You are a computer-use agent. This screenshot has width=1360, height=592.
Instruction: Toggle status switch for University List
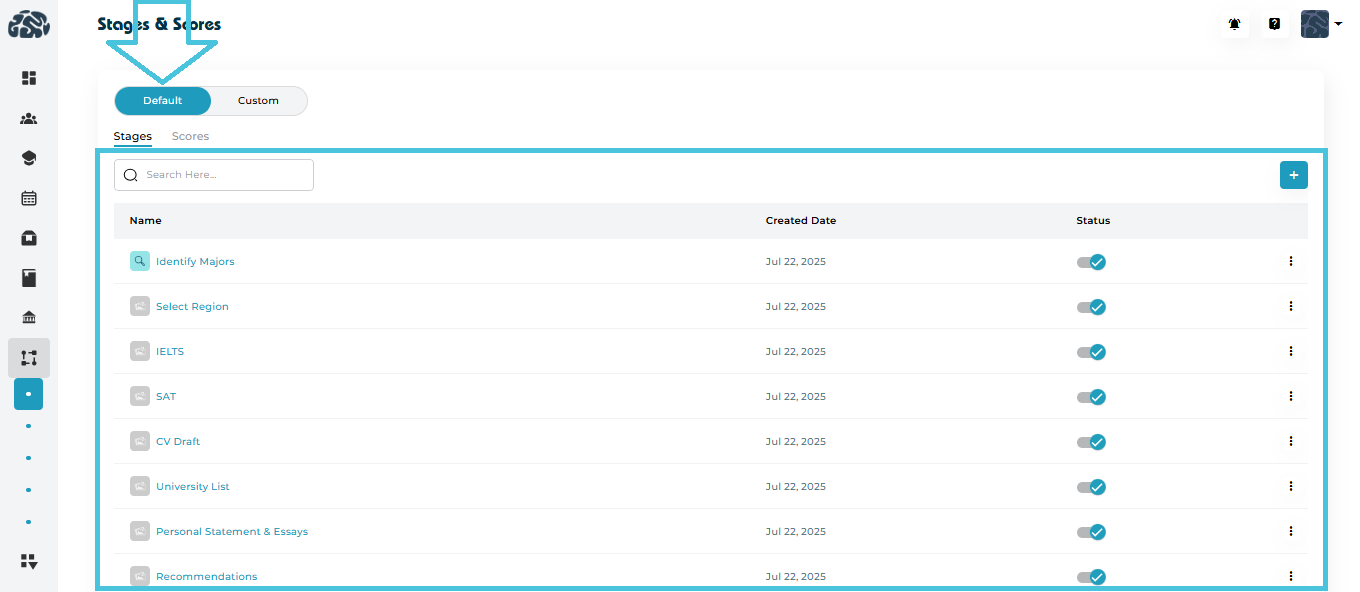(1091, 487)
